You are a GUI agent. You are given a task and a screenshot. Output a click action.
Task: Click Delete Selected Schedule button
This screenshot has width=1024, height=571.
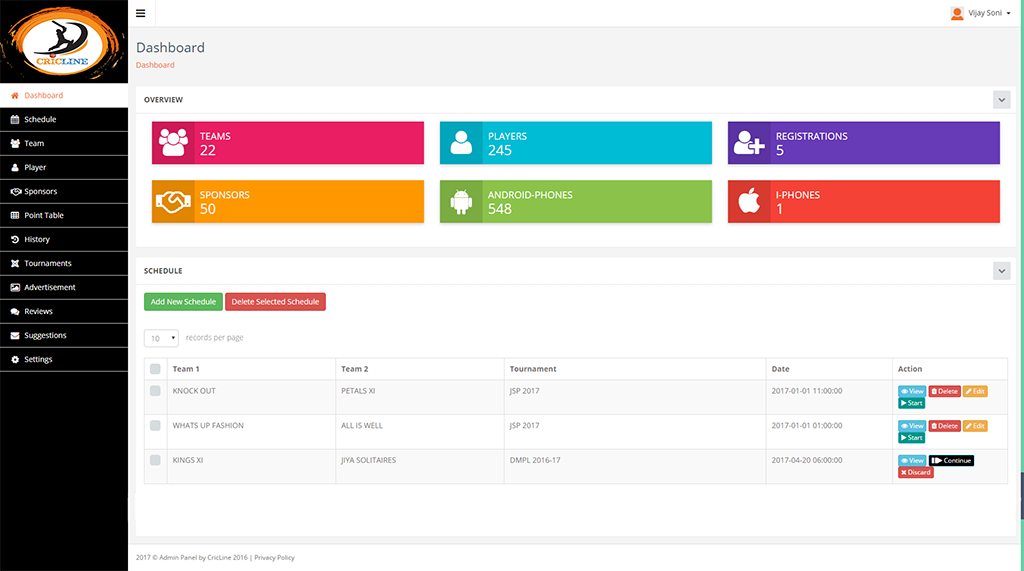click(x=275, y=302)
